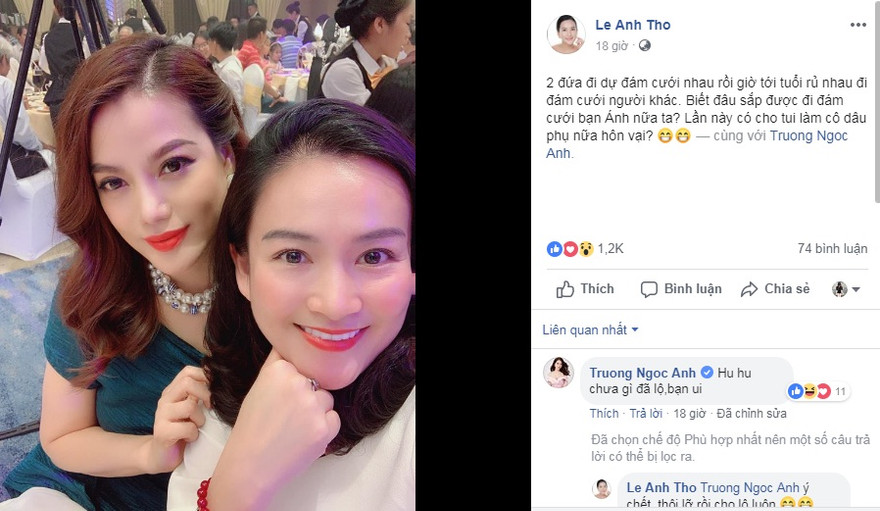This screenshot has width=880, height=511.
Task: Open the 18 giờ post timestamp
Action: [x=612, y=46]
